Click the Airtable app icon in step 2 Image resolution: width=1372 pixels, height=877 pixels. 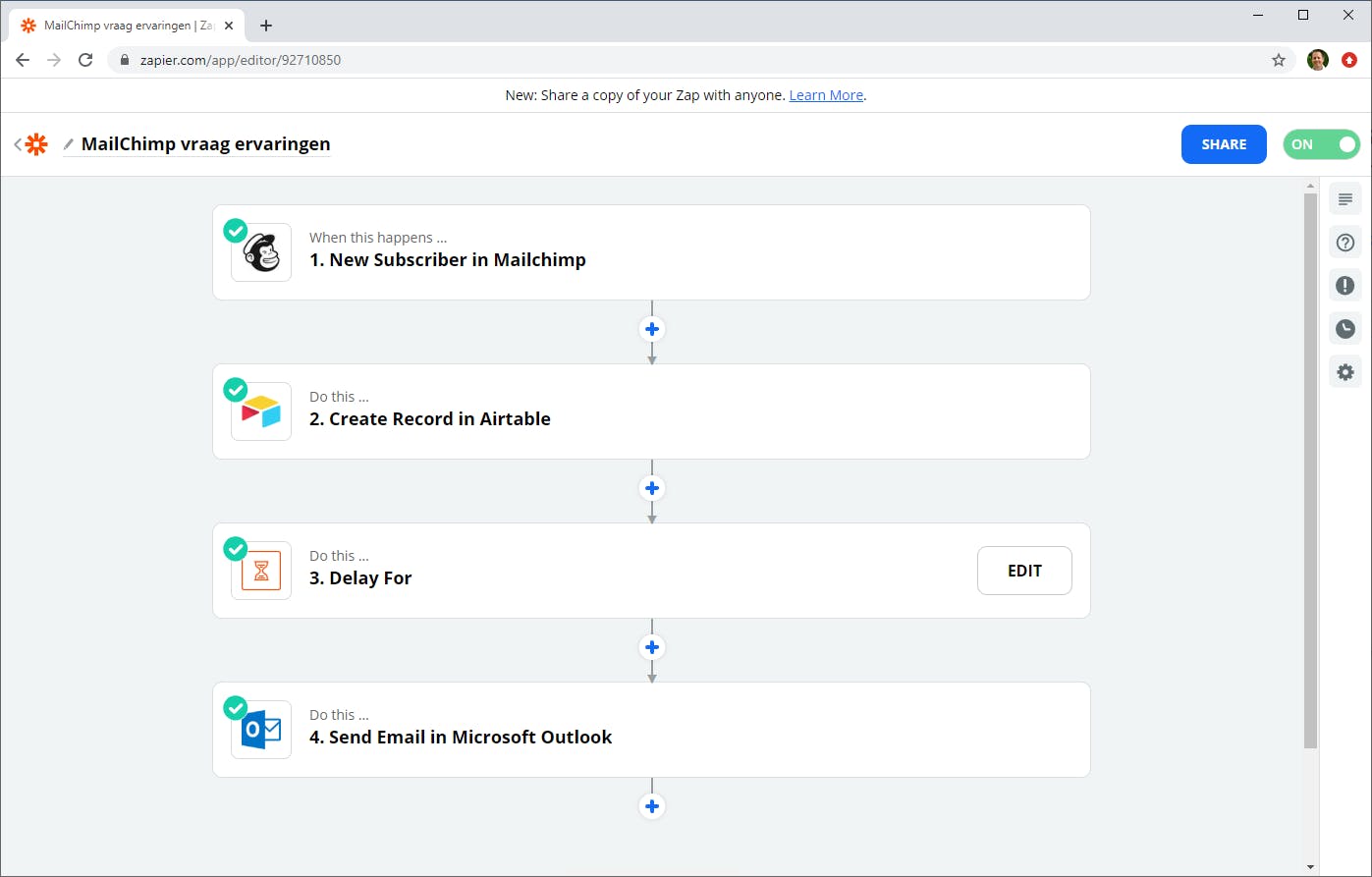261,411
